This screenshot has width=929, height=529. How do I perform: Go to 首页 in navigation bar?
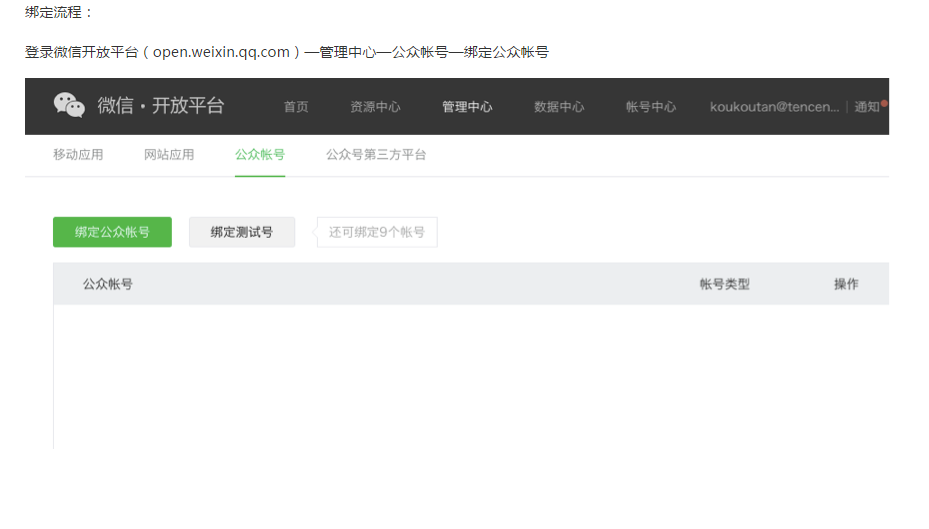[x=296, y=107]
